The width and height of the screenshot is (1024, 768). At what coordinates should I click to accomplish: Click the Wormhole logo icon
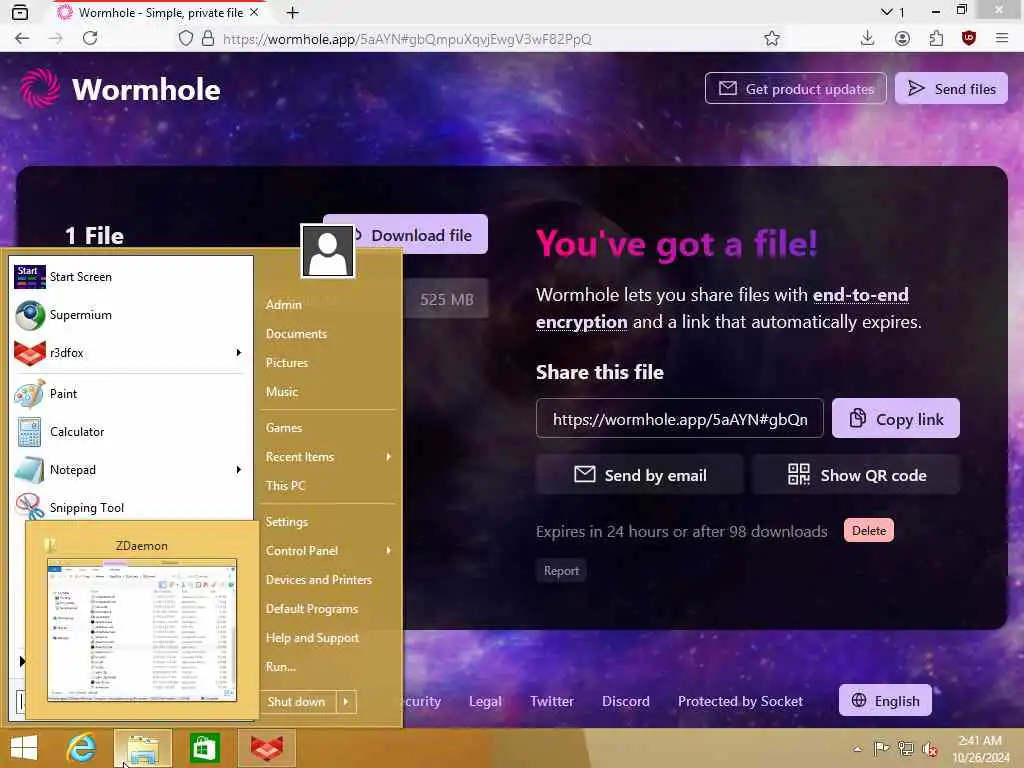click(40, 88)
